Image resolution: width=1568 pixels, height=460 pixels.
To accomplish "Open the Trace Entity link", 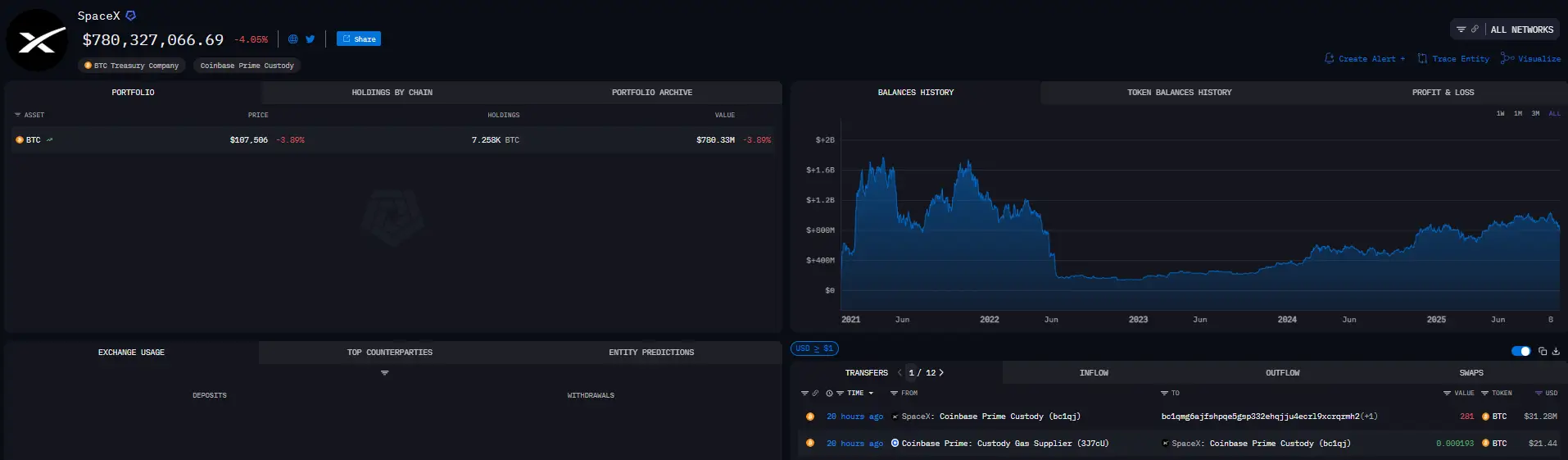I will (1461, 59).
